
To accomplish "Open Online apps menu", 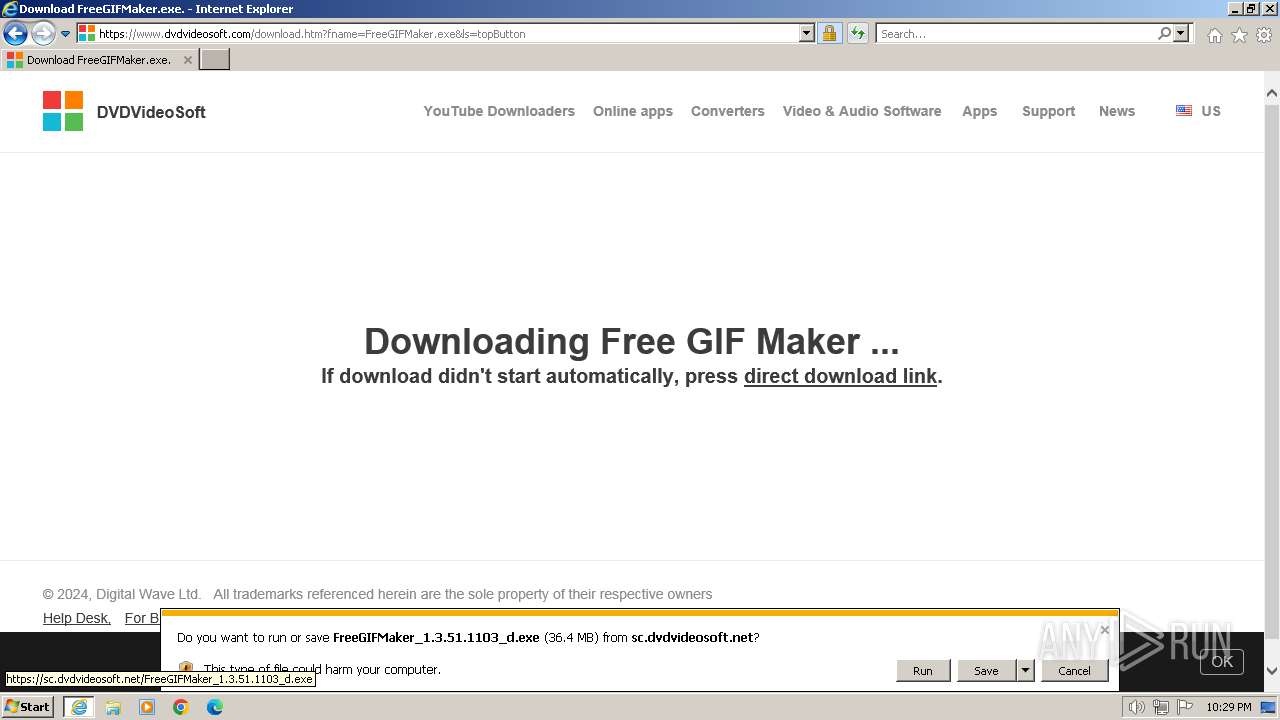I will tap(633, 111).
